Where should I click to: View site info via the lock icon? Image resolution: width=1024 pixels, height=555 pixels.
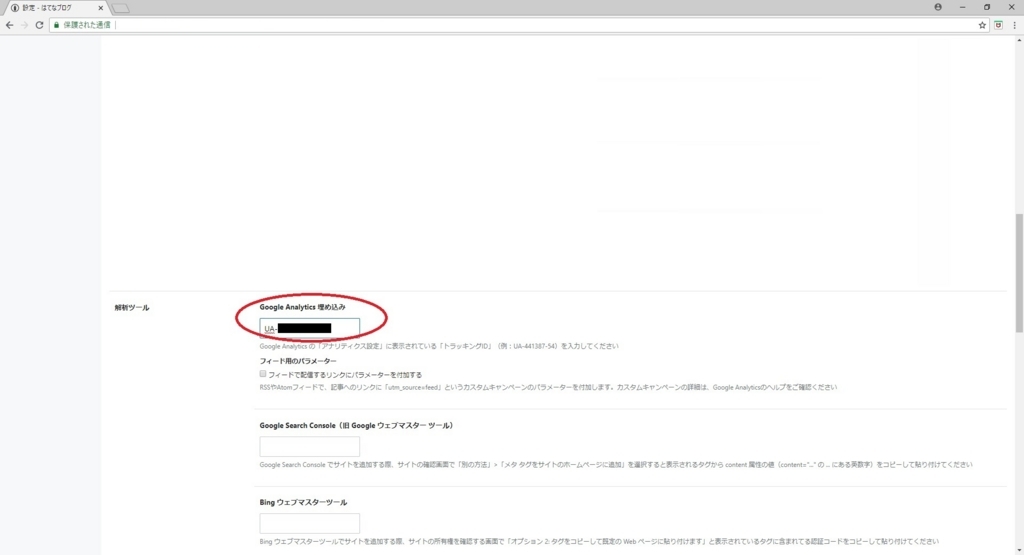(x=56, y=25)
